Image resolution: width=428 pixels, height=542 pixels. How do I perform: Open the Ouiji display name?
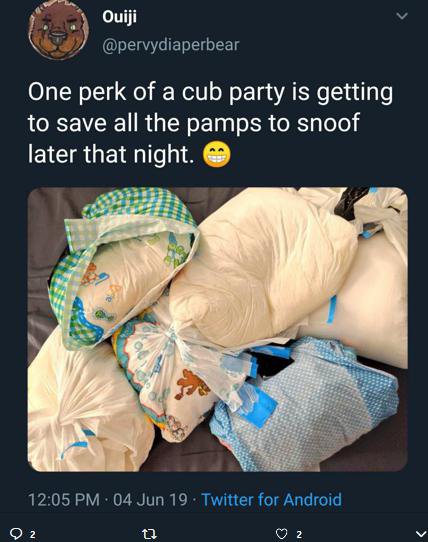click(119, 17)
